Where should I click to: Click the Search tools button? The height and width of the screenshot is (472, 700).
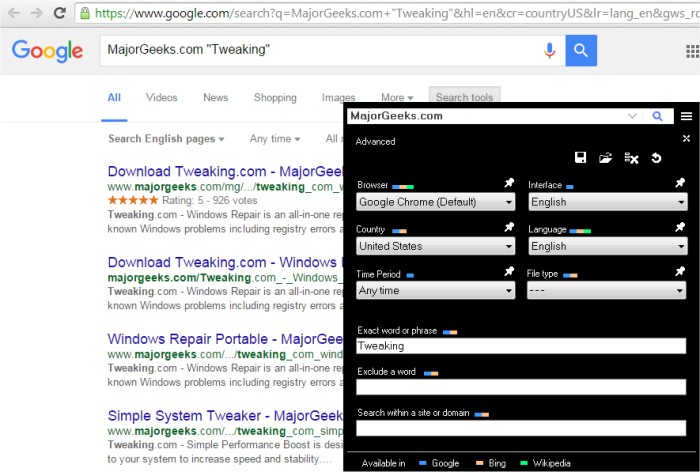pyautogui.click(x=464, y=97)
